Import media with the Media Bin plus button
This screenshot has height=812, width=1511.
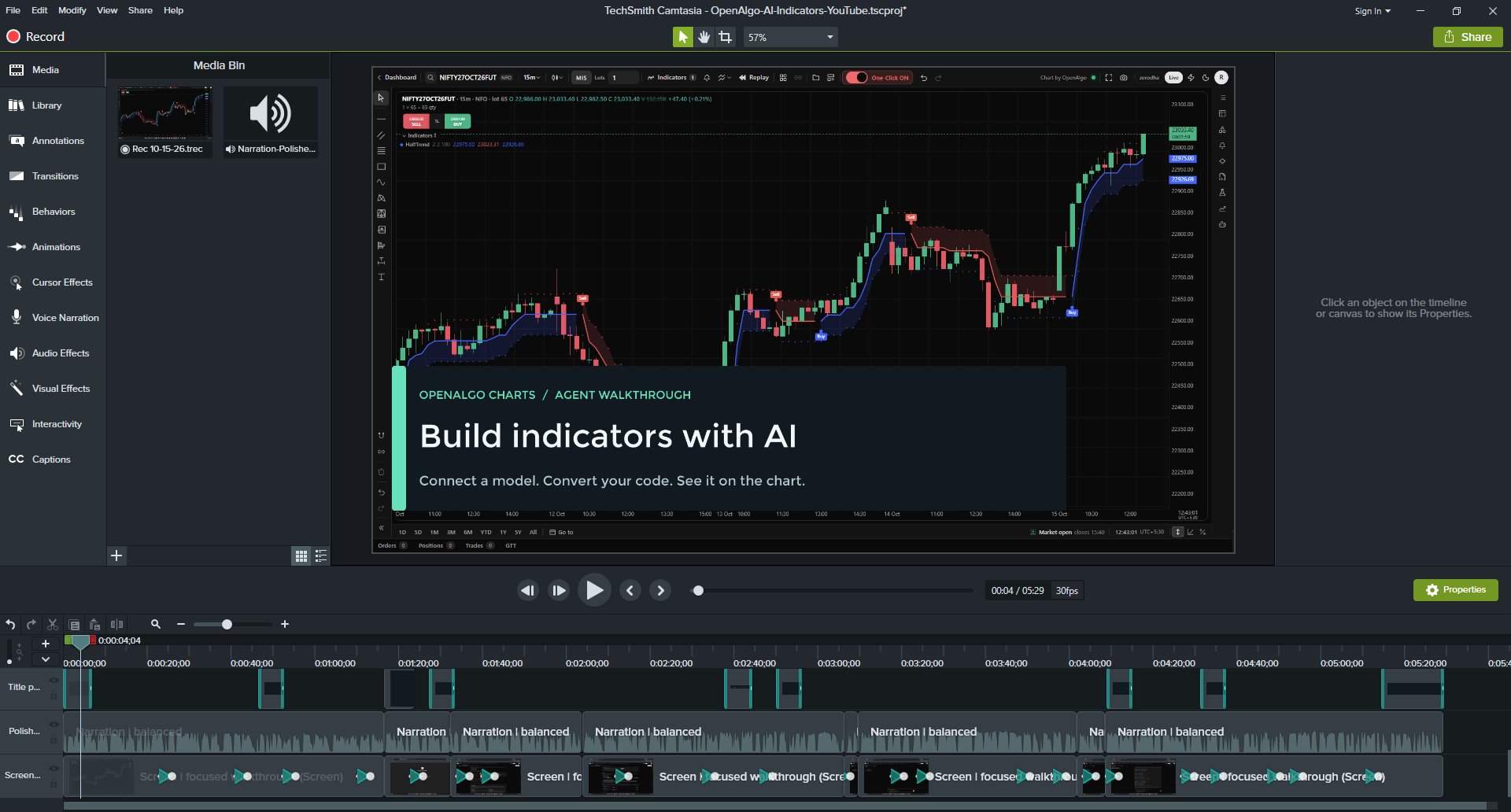[x=116, y=555]
